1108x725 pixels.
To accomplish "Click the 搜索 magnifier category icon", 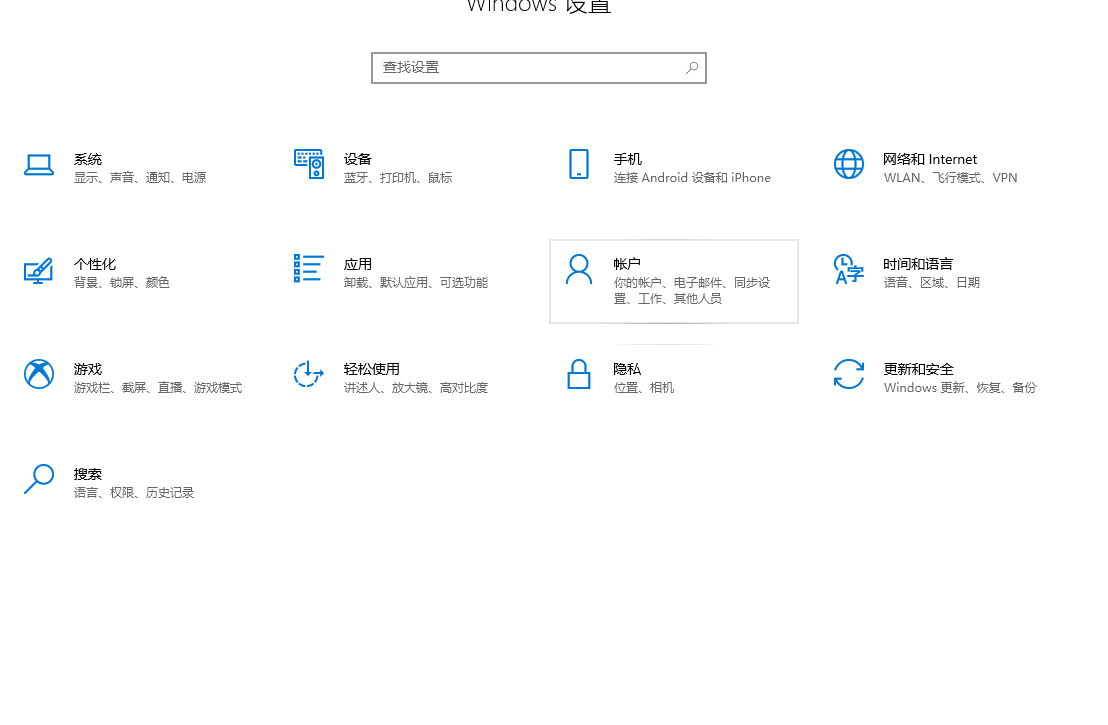I will tap(39, 480).
